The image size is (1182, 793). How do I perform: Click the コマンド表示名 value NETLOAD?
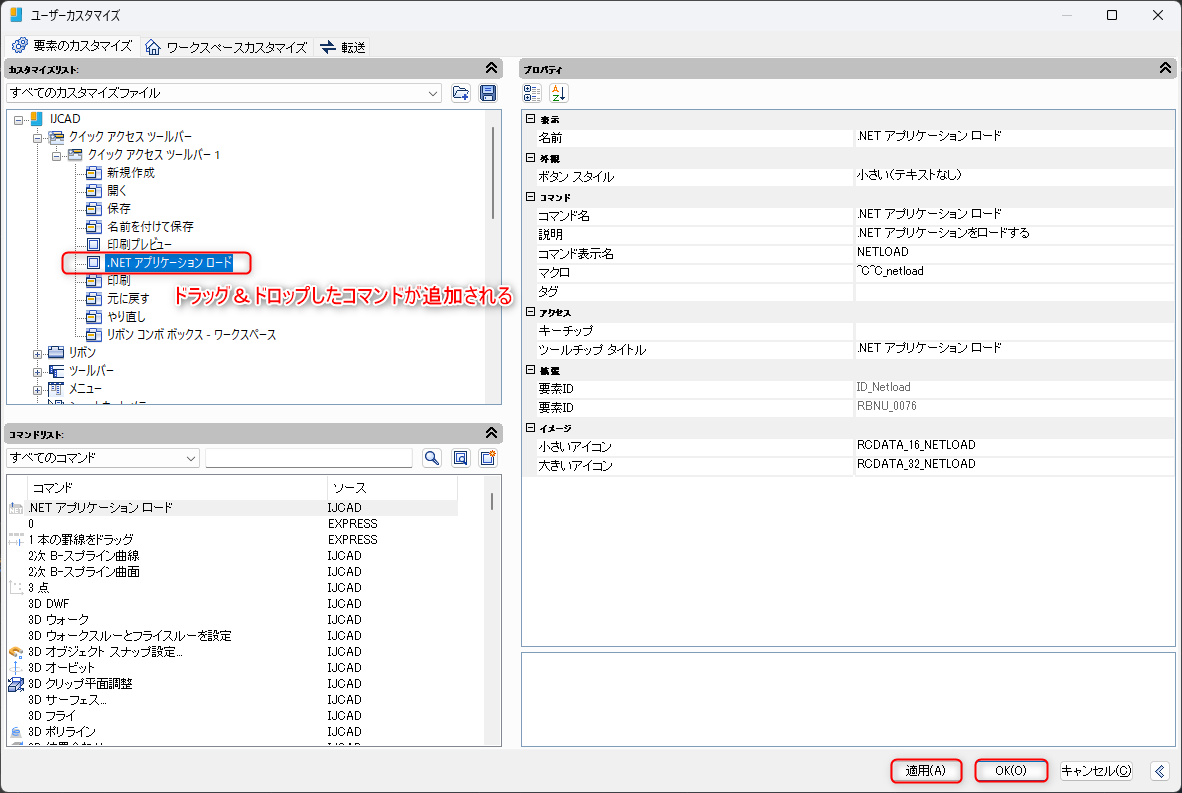tap(1014, 253)
